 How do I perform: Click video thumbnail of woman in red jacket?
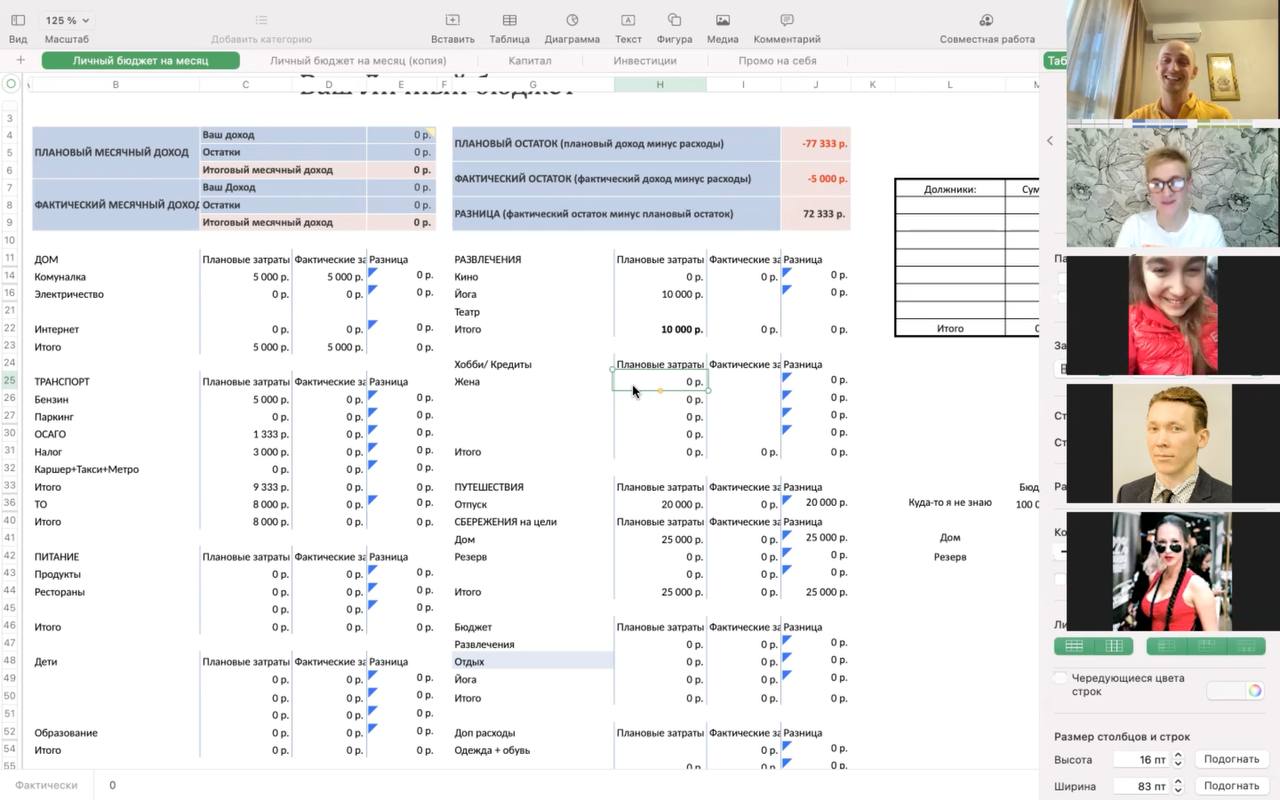(x=1174, y=315)
